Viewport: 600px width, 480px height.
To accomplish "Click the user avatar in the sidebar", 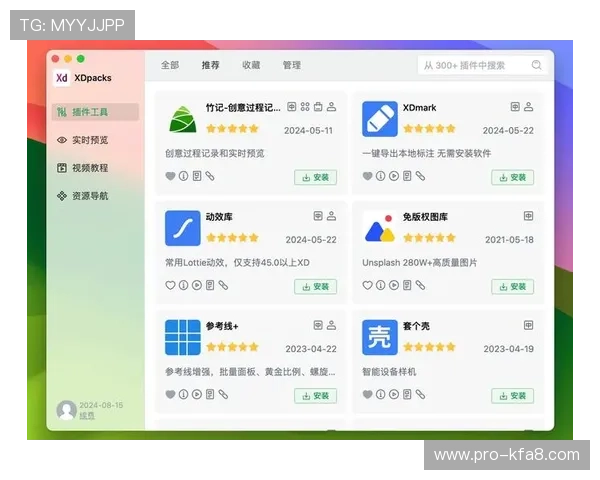I will tap(66, 410).
